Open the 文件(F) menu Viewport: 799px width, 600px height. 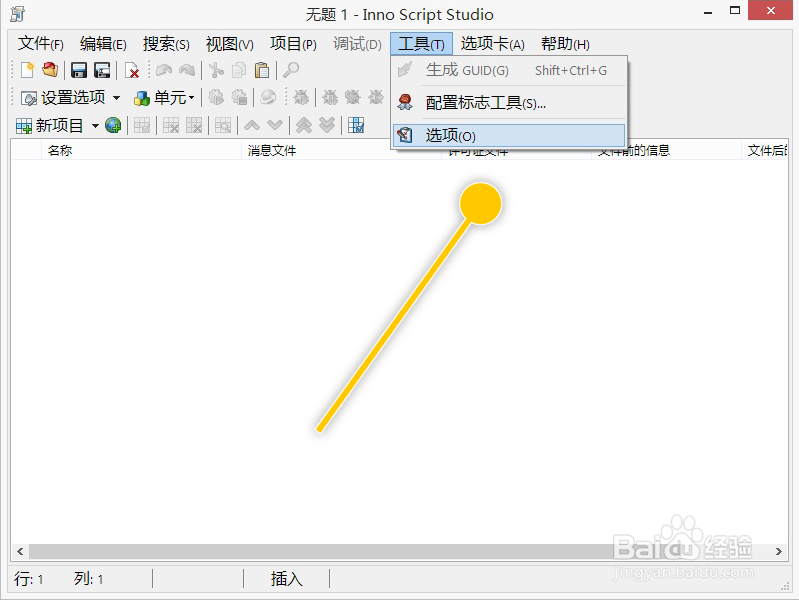[41, 44]
